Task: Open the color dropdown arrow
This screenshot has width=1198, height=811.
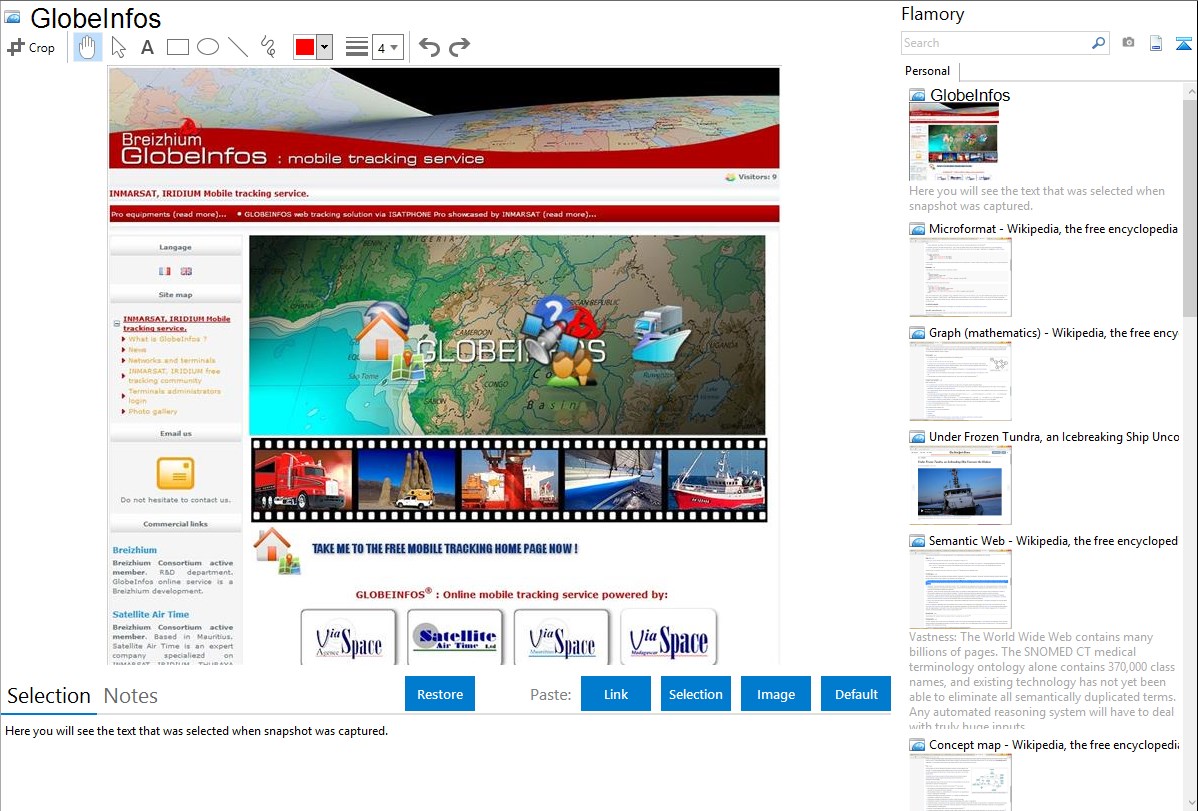Action: (325, 47)
